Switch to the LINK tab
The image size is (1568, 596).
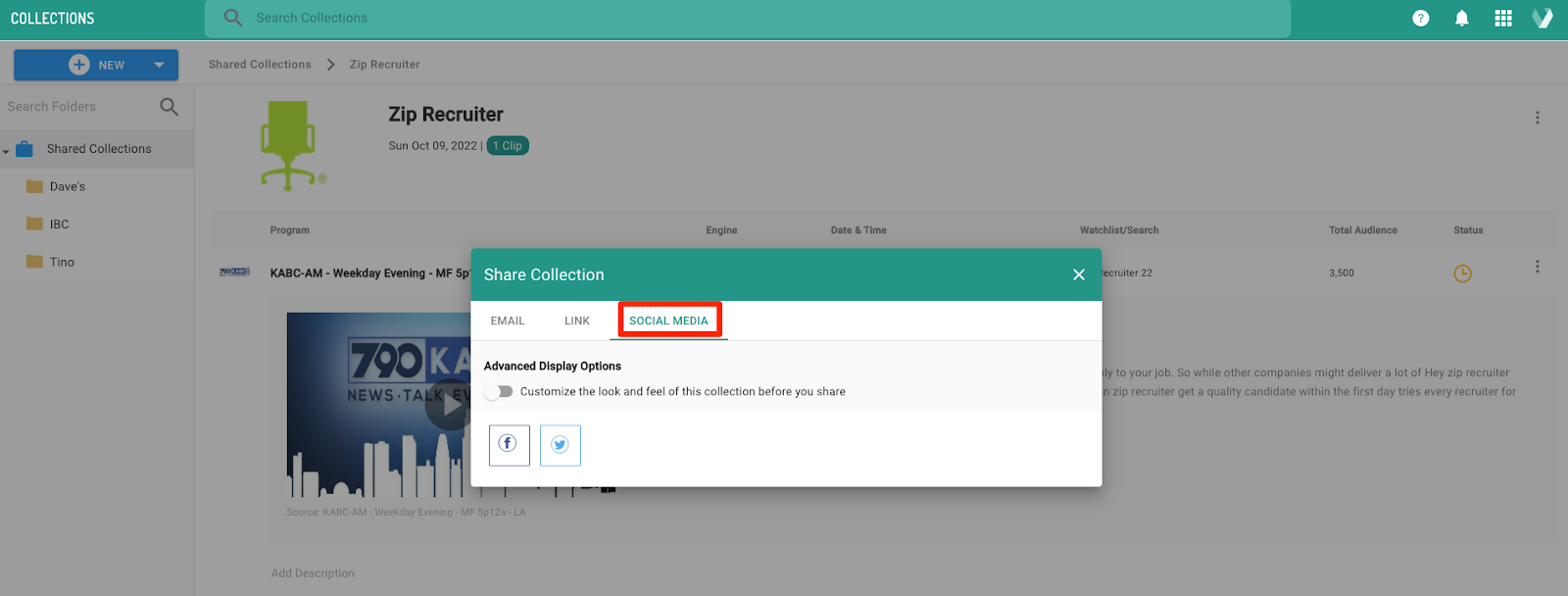pyautogui.click(x=577, y=321)
